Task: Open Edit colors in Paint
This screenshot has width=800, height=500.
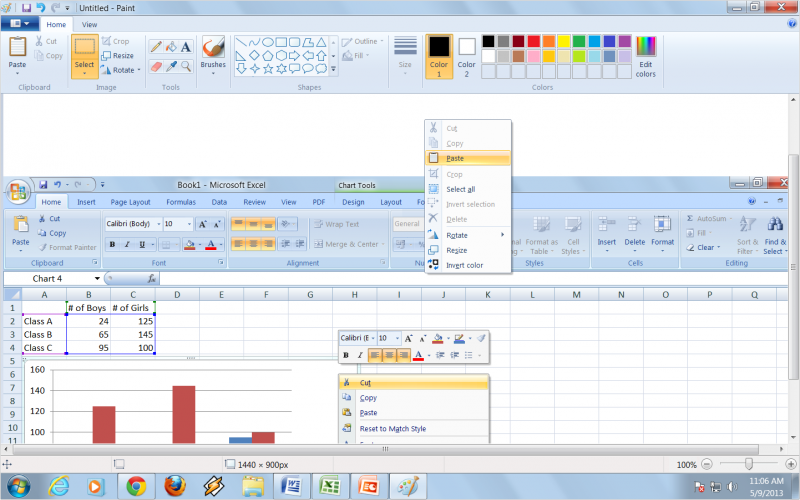Action: [x=646, y=56]
